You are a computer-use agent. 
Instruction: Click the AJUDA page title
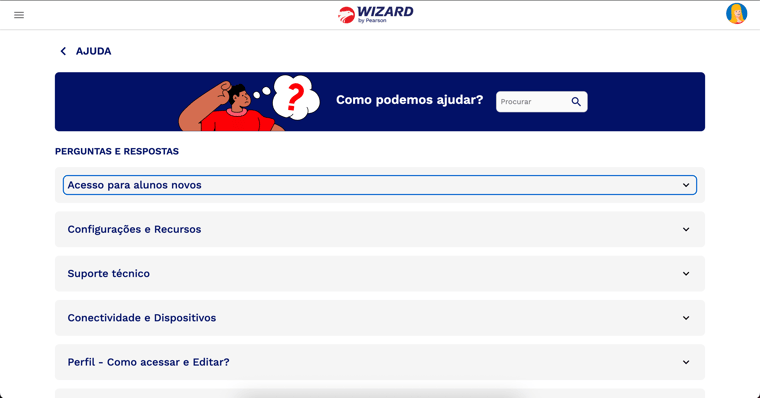click(x=94, y=51)
